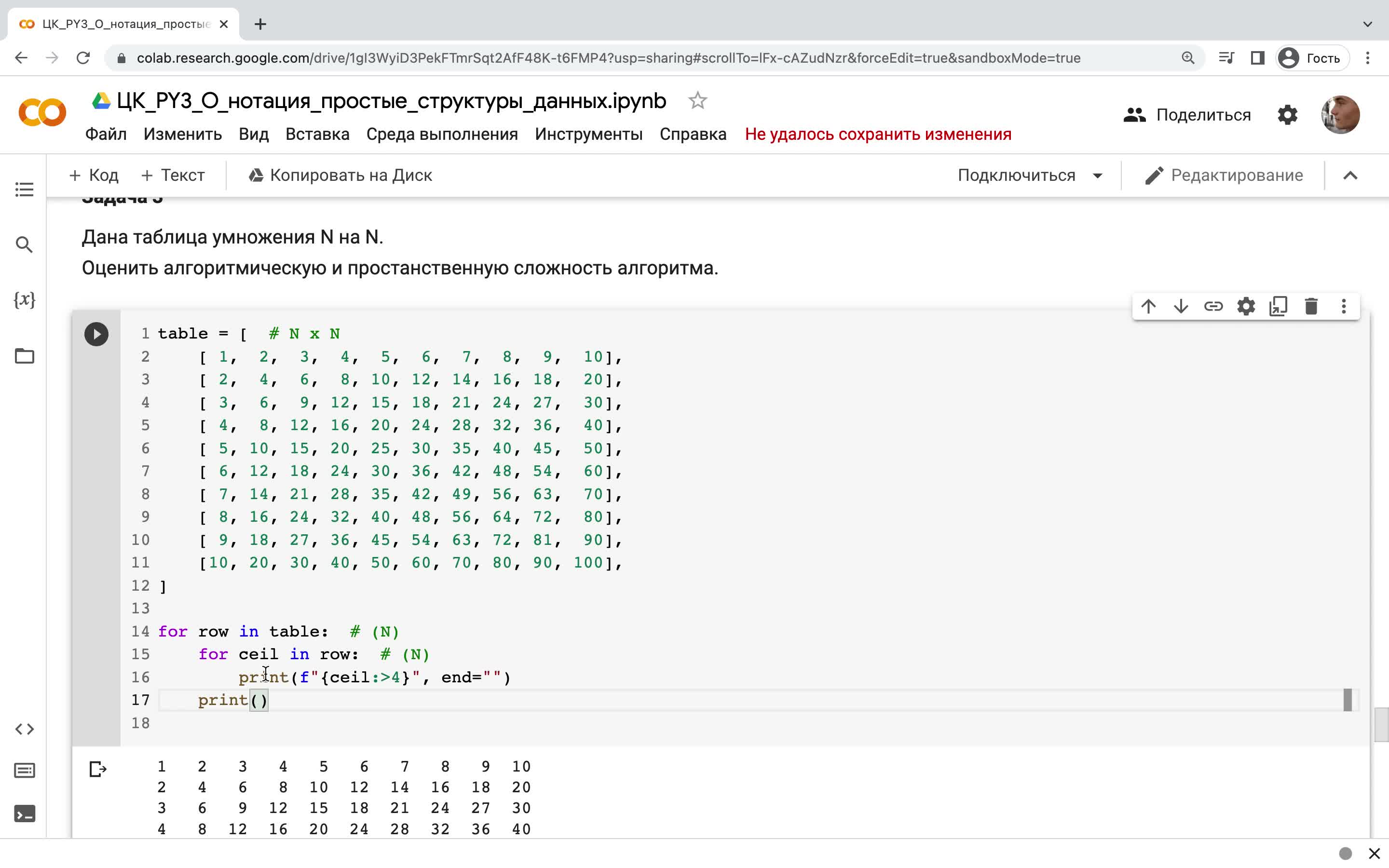Expand tab search chevron
This screenshot has width=1389, height=868.
[1368, 24]
